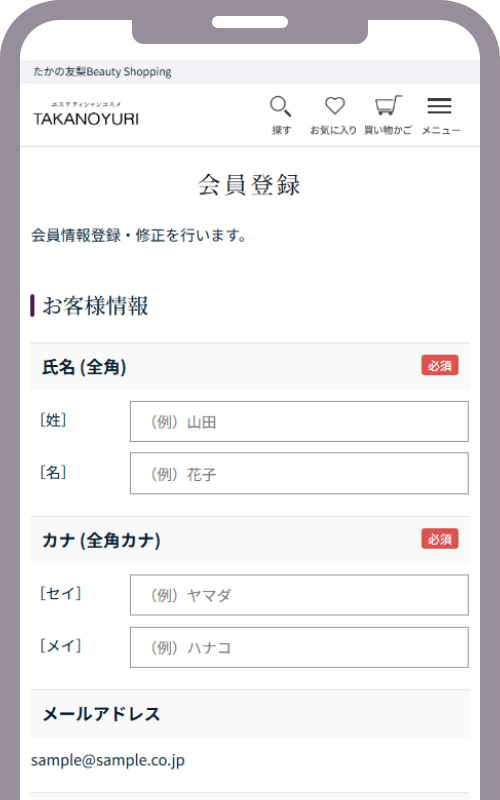Focus the セイ field with ヤマダ placeholder
The height and width of the screenshot is (800, 500).
coord(299,595)
